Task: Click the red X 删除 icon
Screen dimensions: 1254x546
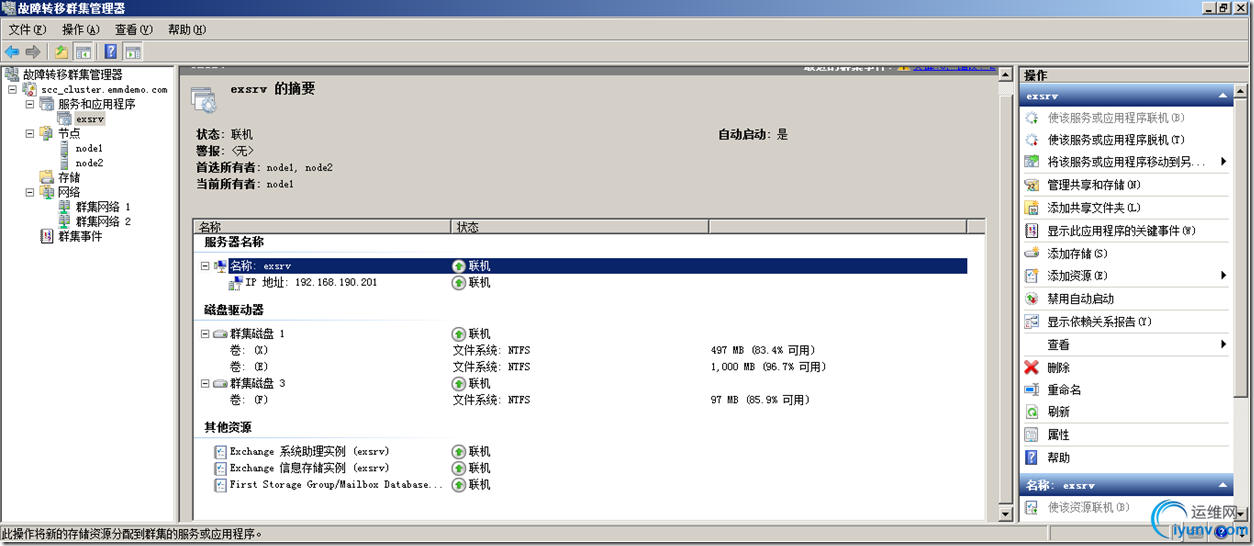Action: pyautogui.click(x=1032, y=367)
